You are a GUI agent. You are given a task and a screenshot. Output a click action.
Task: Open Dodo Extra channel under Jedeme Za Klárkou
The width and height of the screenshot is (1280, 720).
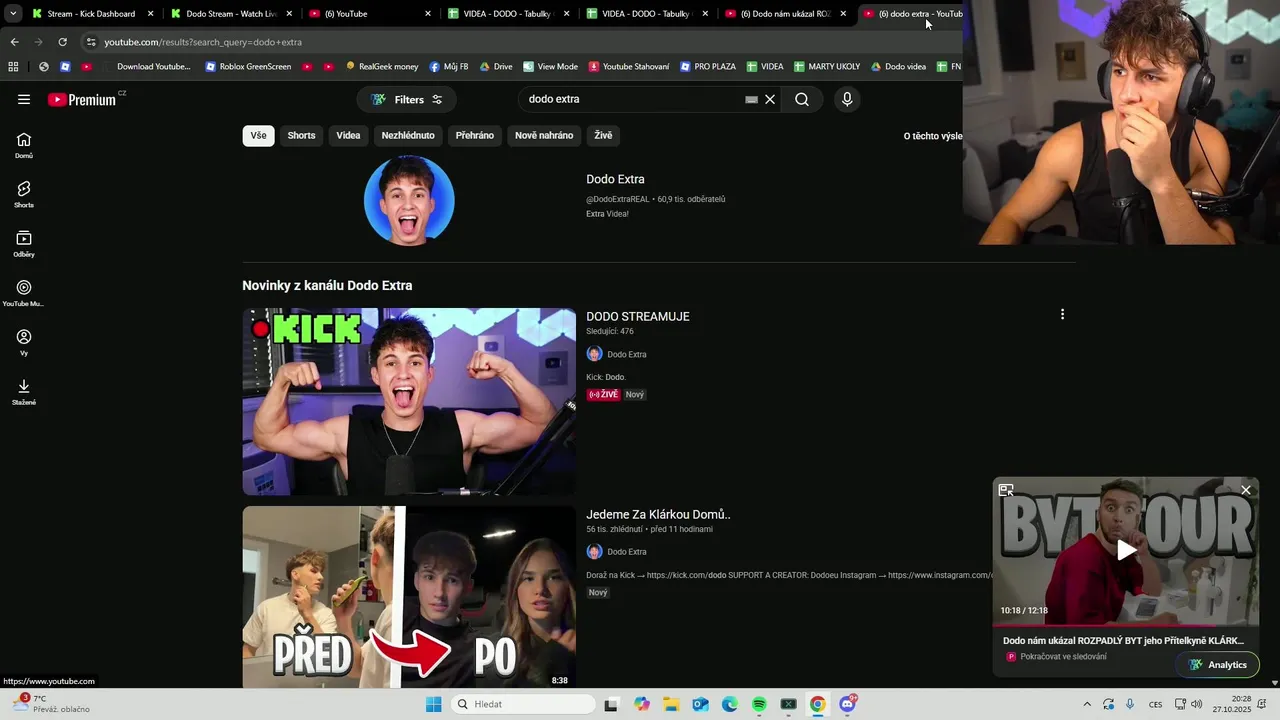click(626, 552)
